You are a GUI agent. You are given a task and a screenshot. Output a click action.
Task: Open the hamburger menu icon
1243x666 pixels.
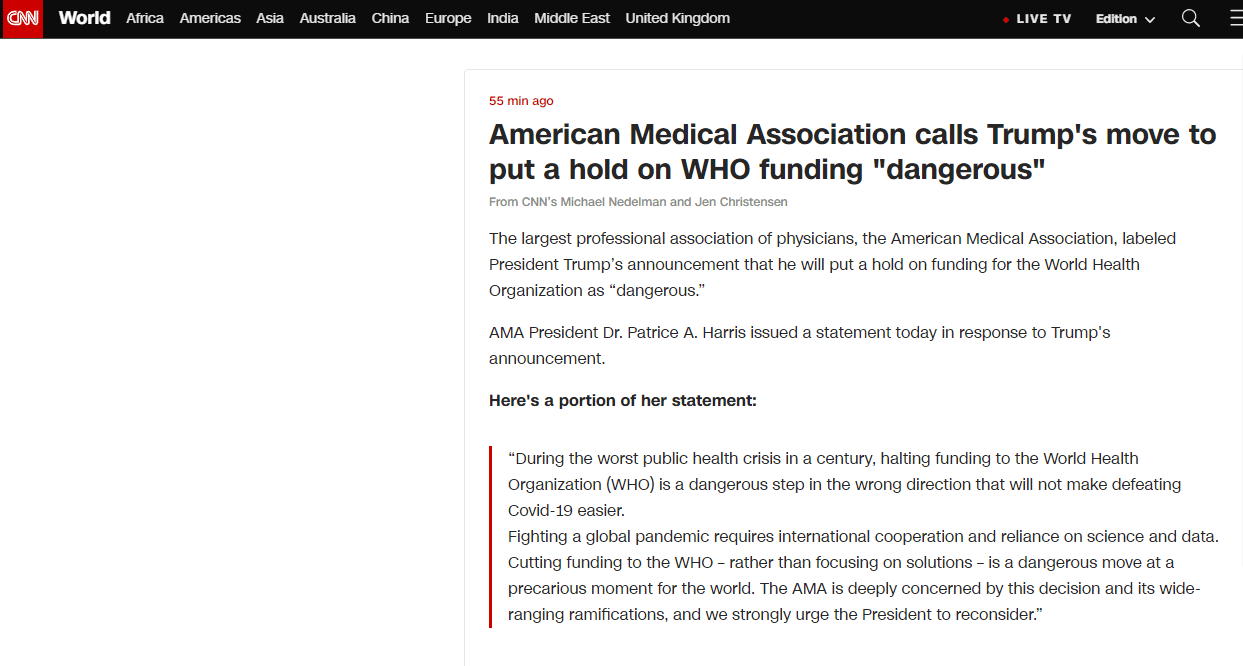pos(1235,18)
